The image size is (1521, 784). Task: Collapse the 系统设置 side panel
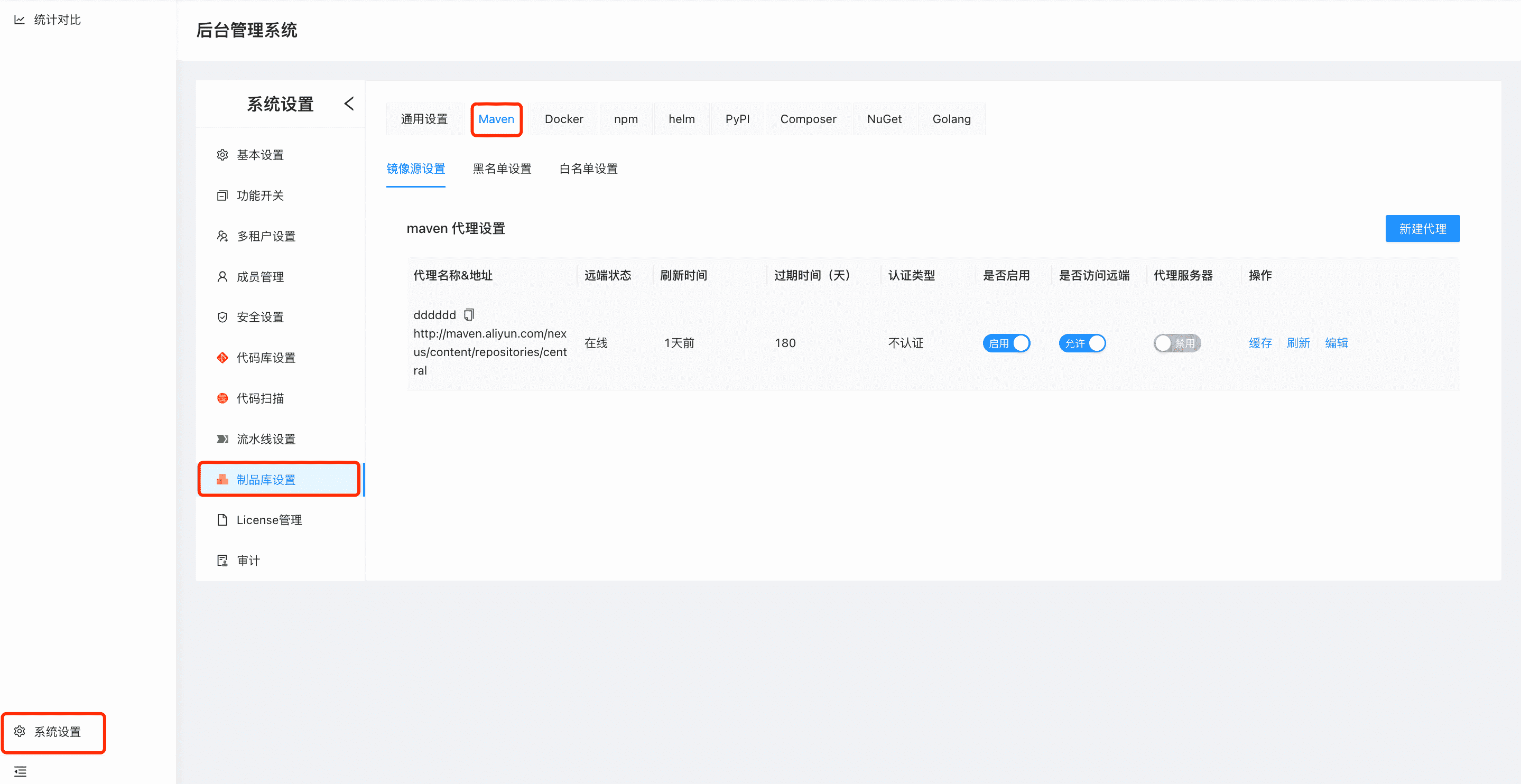pyautogui.click(x=348, y=104)
